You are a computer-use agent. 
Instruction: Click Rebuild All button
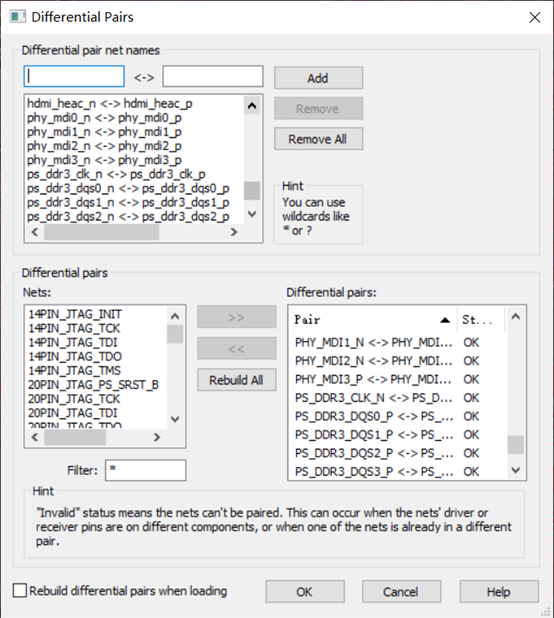pos(236,380)
